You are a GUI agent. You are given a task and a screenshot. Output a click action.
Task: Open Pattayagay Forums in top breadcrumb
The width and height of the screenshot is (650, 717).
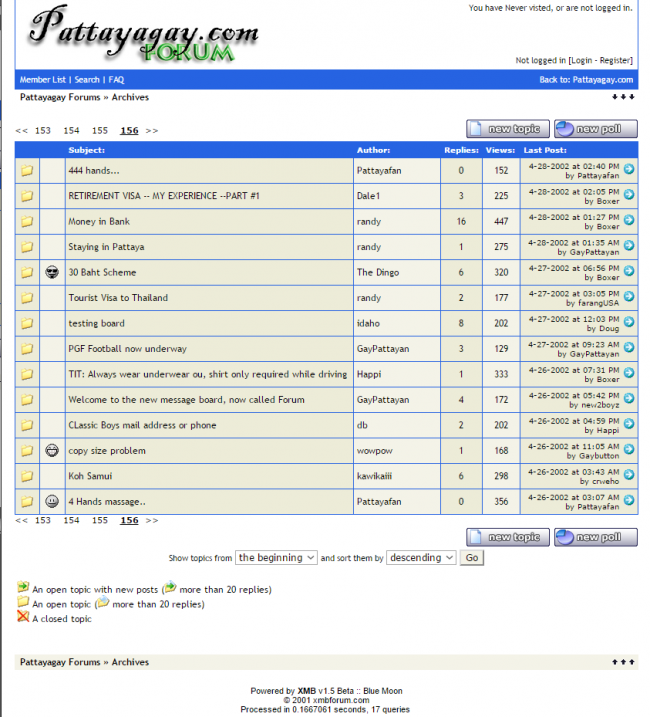pos(60,97)
